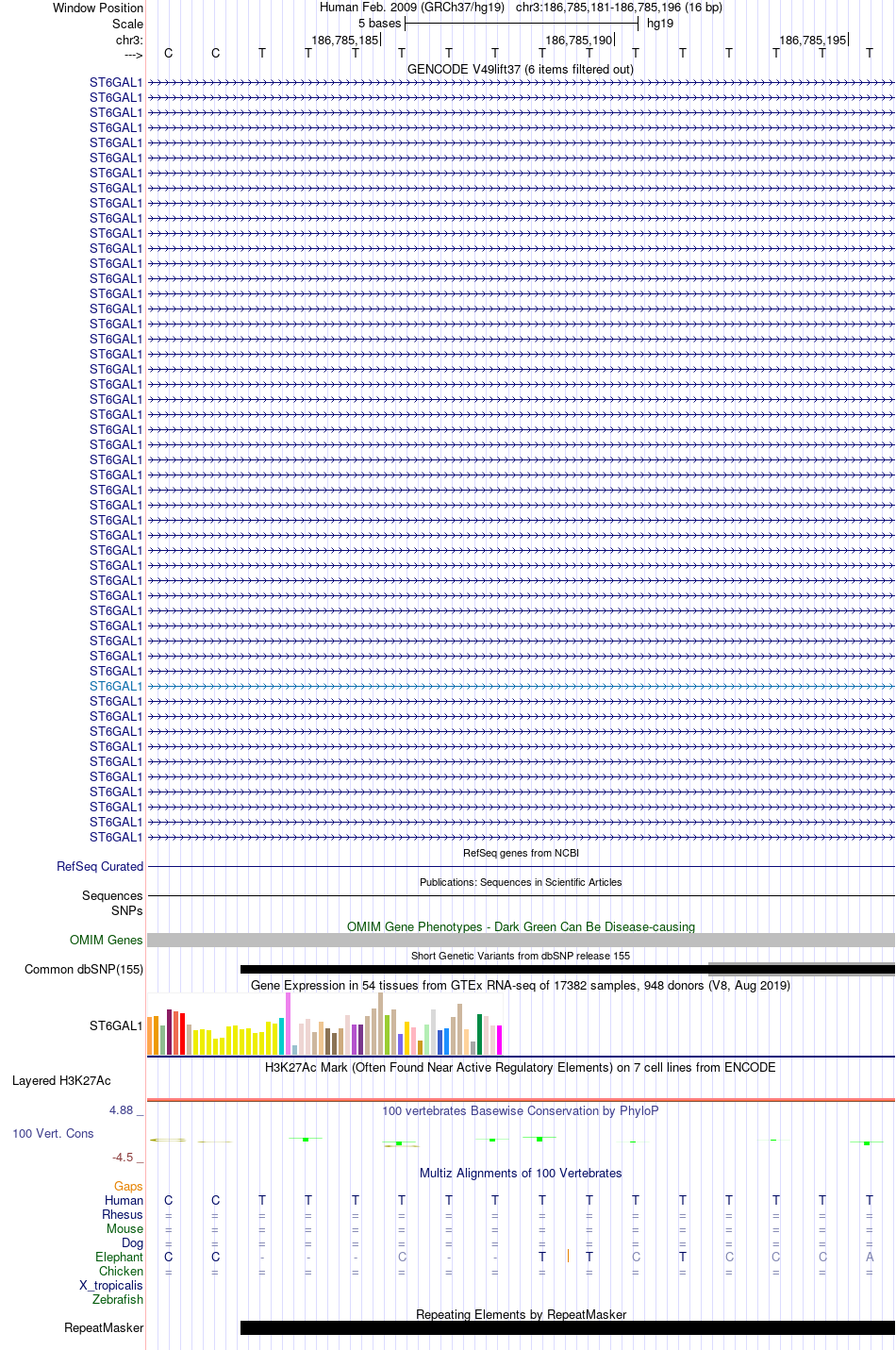This screenshot has width=896, height=1350.
Task: Click the 'RefSeq genes from NCBI' title
Action: pos(521,853)
